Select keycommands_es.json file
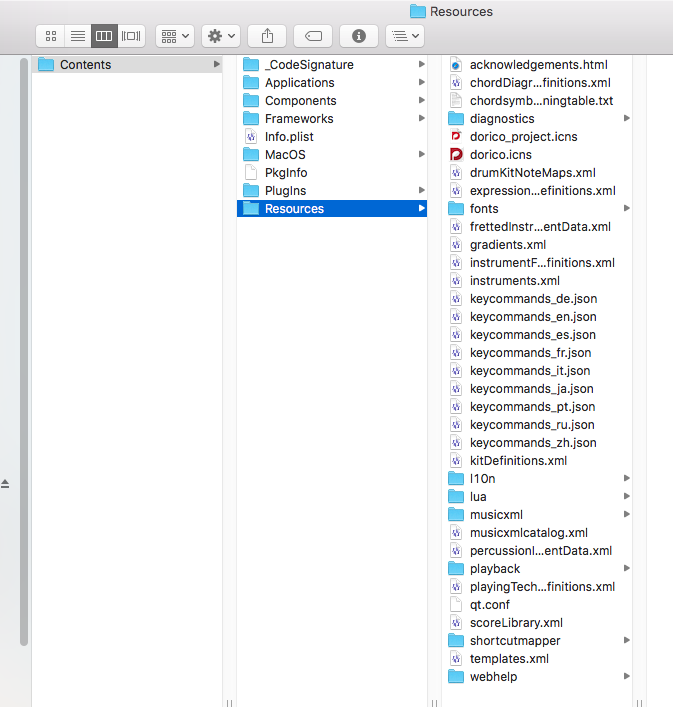This screenshot has width=673, height=707. [536, 335]
